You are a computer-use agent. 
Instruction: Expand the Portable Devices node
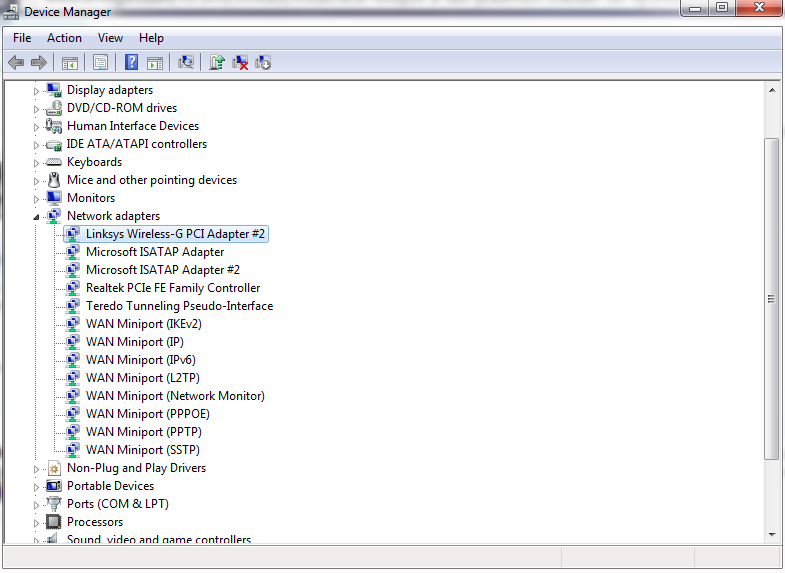coord(36,487)
